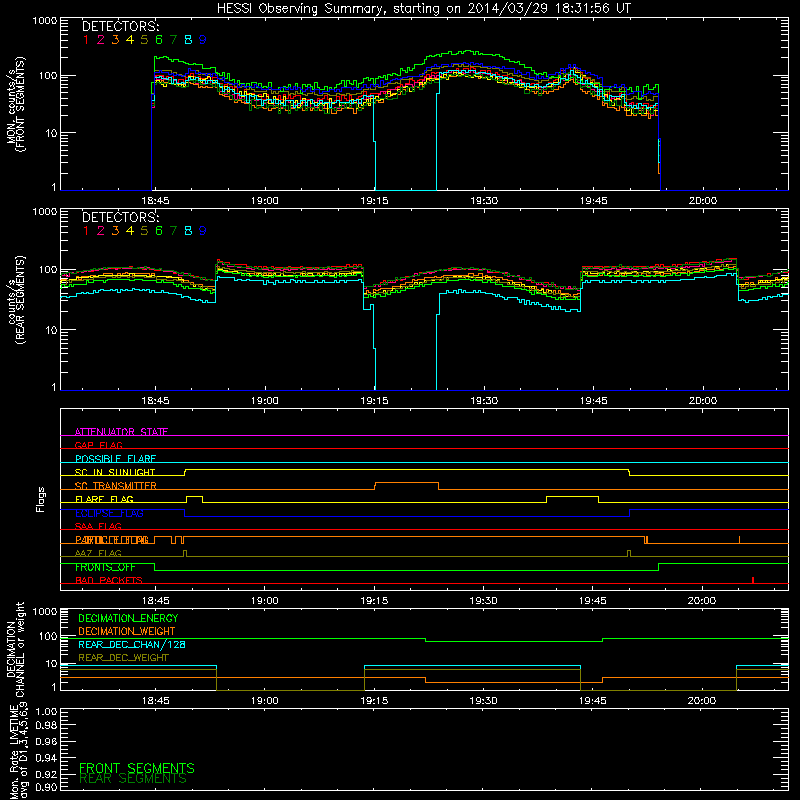800x800 pixels.
Task: Click the HESSI Observing Summary title text
Action: (x=424, y=9)
